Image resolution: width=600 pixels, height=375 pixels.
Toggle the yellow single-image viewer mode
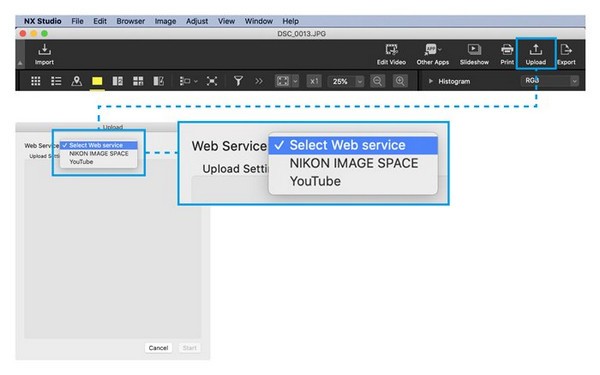97,81
